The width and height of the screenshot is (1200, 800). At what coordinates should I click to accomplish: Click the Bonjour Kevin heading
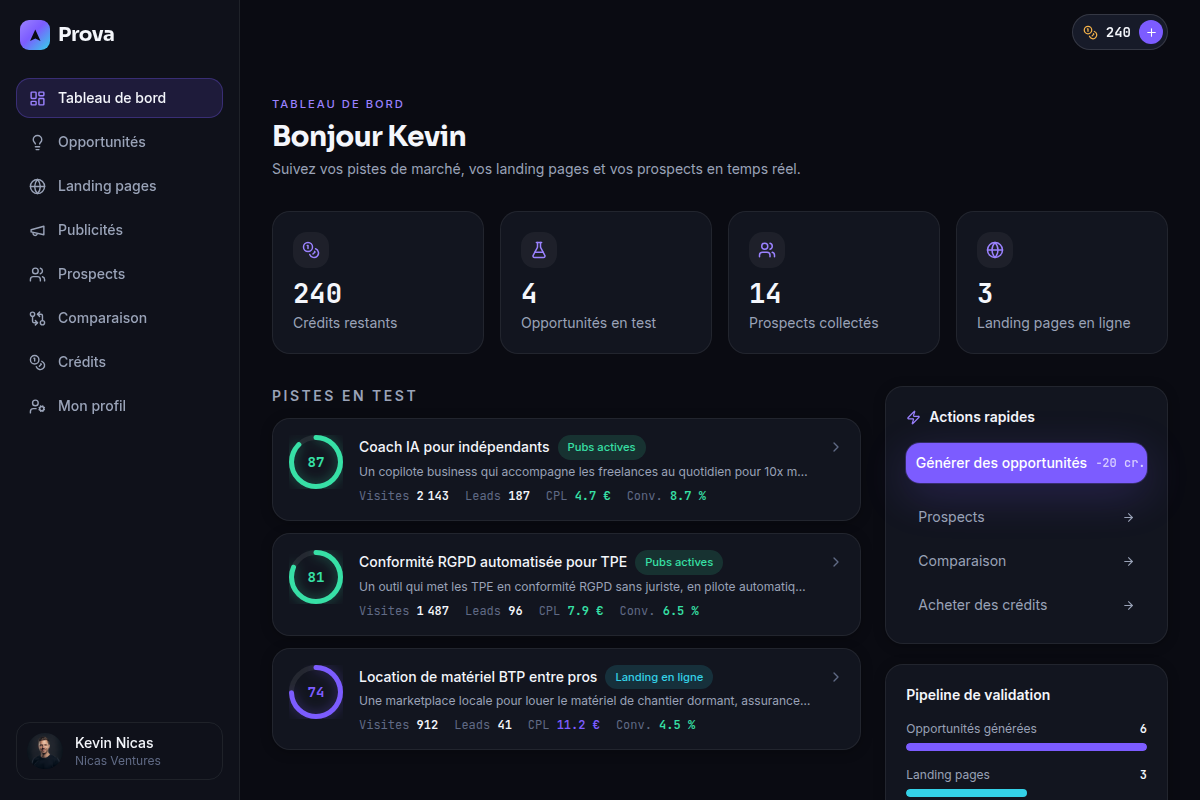pyautogui.click(x=369, y=136)
